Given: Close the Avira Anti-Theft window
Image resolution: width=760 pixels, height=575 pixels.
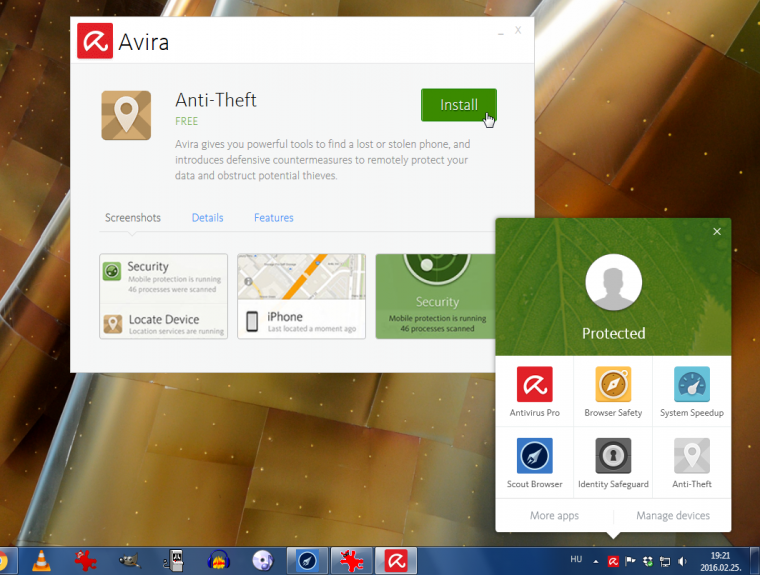Looking at the screenshot, I should coord(518,30).
